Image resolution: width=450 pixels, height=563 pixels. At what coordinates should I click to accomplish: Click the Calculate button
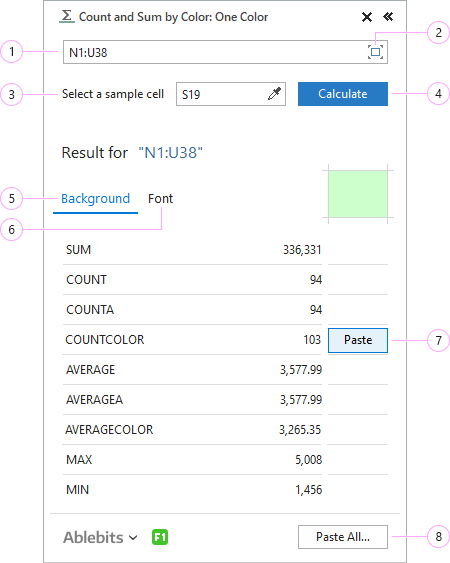click(x=343, y=94)
